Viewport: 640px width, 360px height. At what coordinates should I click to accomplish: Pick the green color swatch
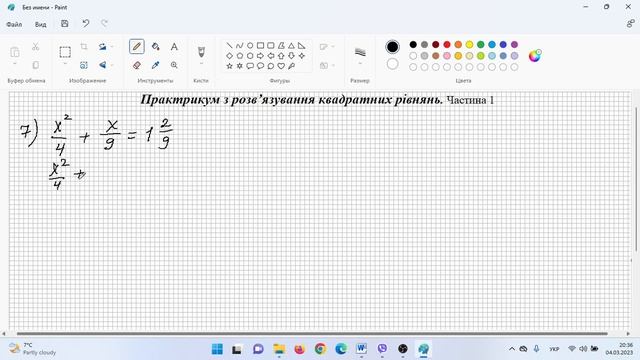click(x=481, y=44)
